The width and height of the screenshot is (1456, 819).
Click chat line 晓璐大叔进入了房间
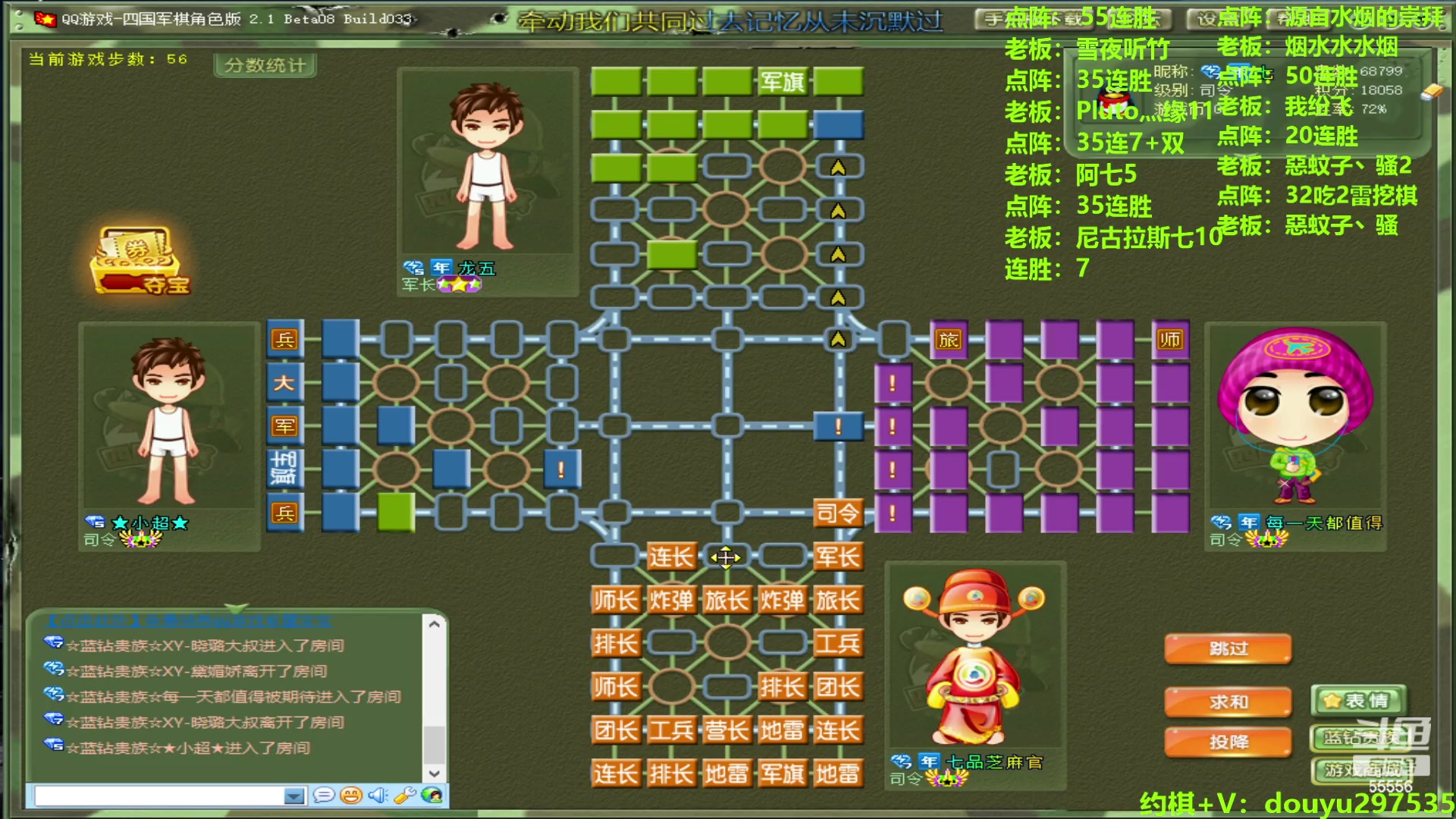click(205, 645)
